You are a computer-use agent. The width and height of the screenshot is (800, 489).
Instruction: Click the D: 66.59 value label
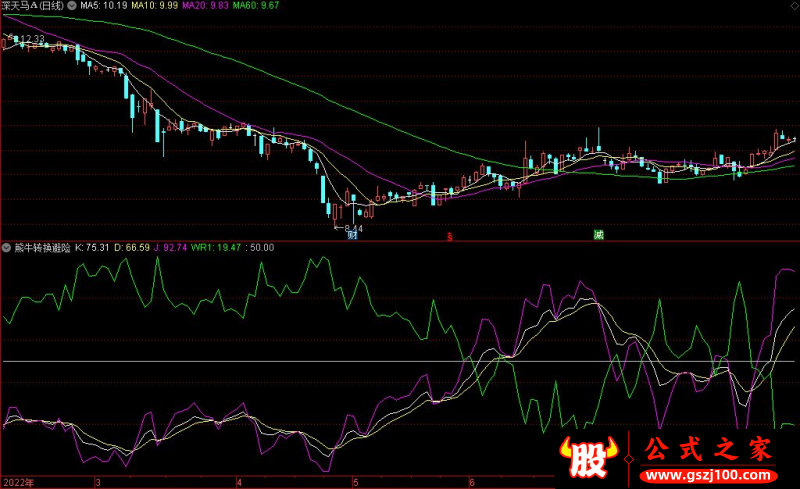134,247
